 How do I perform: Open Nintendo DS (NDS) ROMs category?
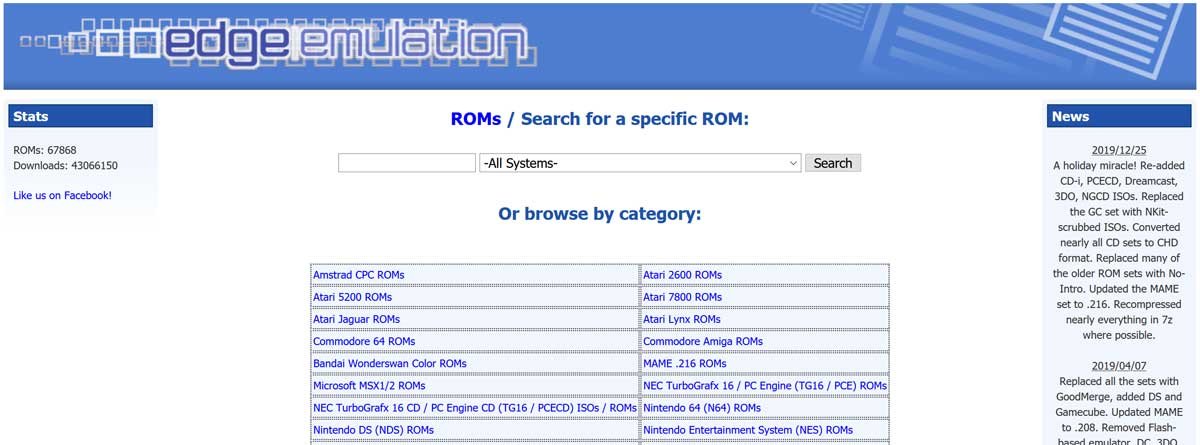pos(374,430)
